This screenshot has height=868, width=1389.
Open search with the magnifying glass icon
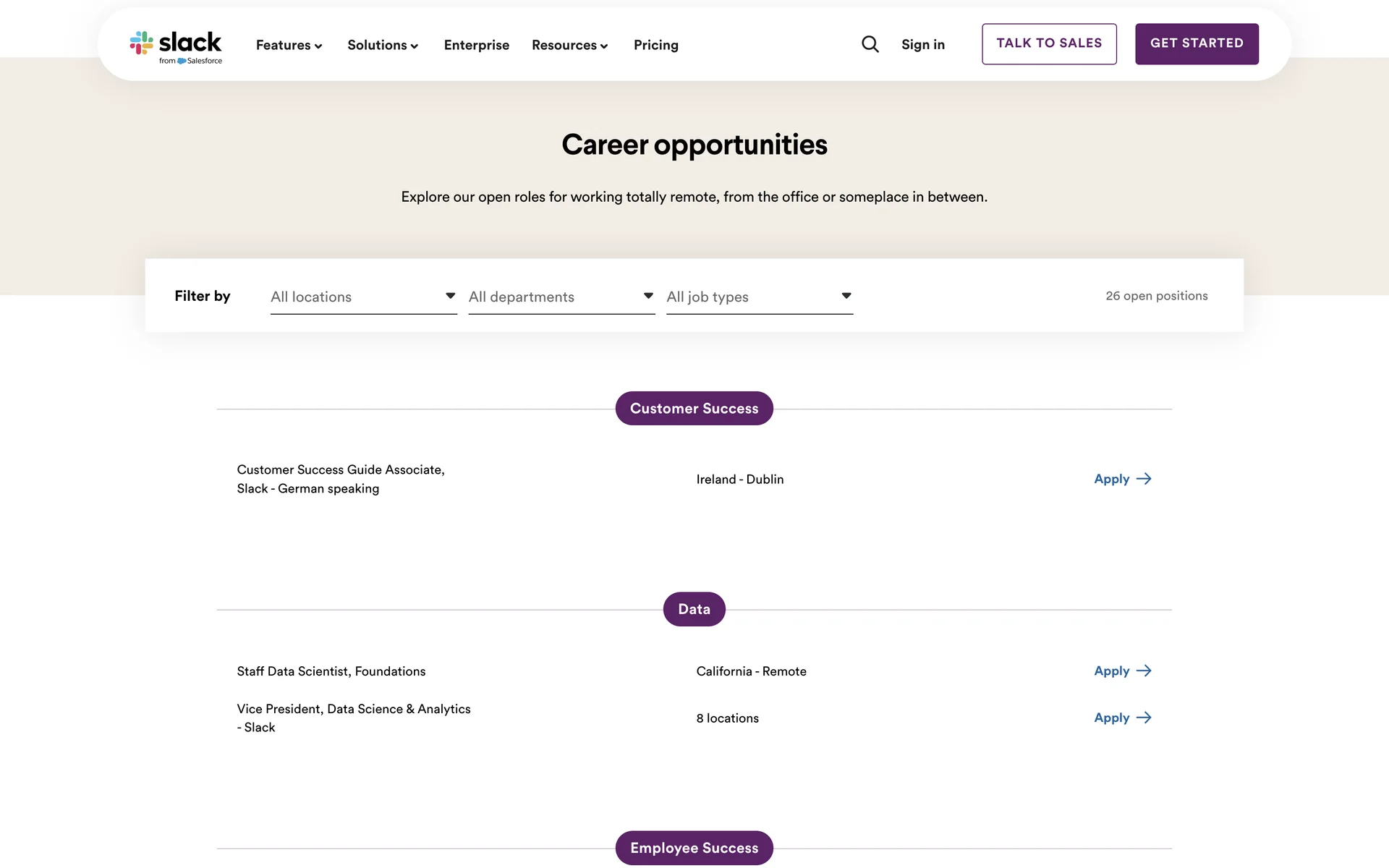870,45
